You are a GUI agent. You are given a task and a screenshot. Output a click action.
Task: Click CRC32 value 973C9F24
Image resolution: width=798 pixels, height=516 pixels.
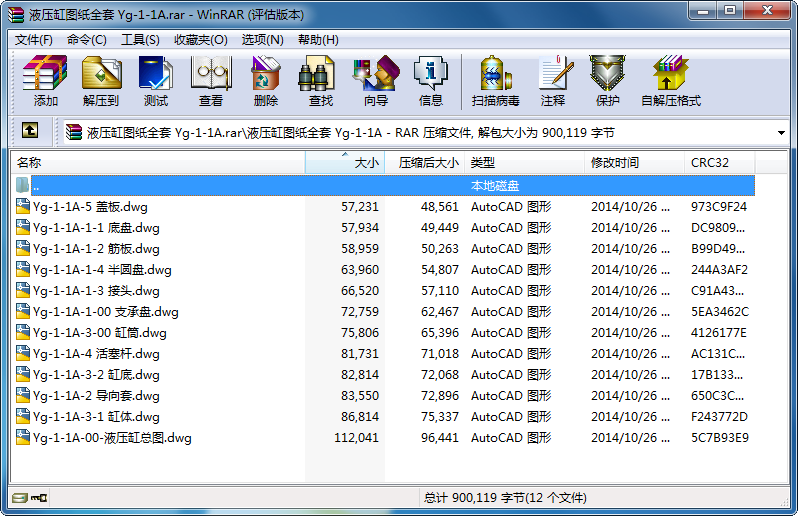click(719, 207)
